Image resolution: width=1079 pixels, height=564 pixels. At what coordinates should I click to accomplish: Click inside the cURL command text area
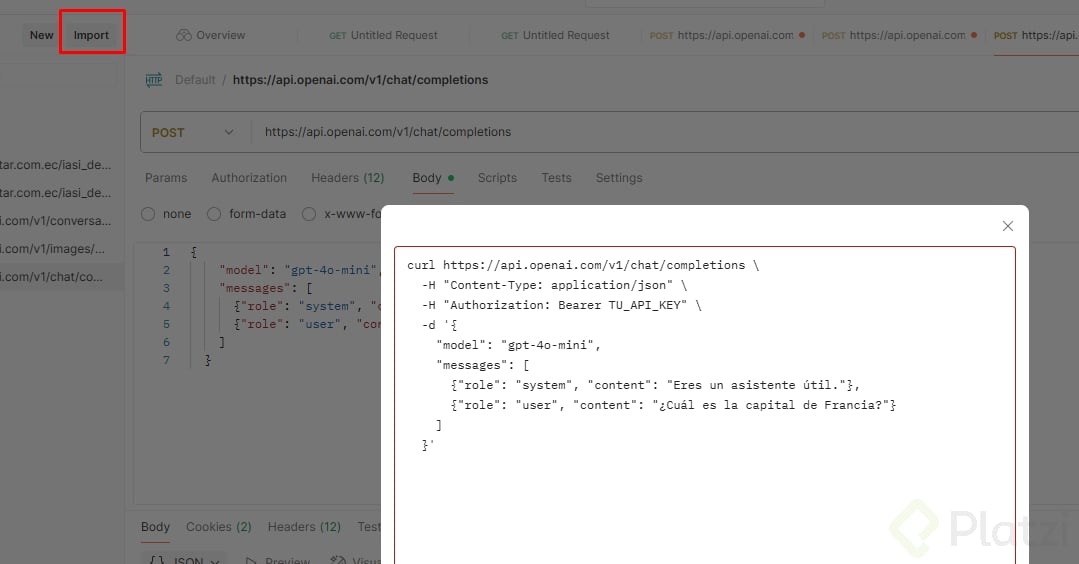704,480
